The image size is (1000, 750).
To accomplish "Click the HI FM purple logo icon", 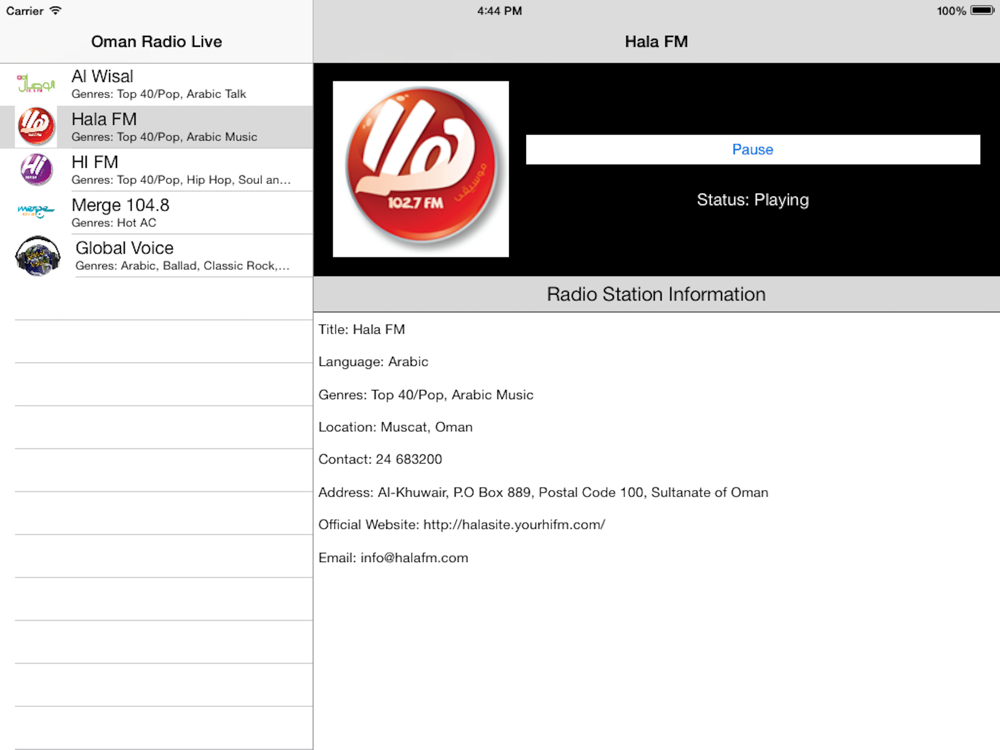I will coord(36,170).
